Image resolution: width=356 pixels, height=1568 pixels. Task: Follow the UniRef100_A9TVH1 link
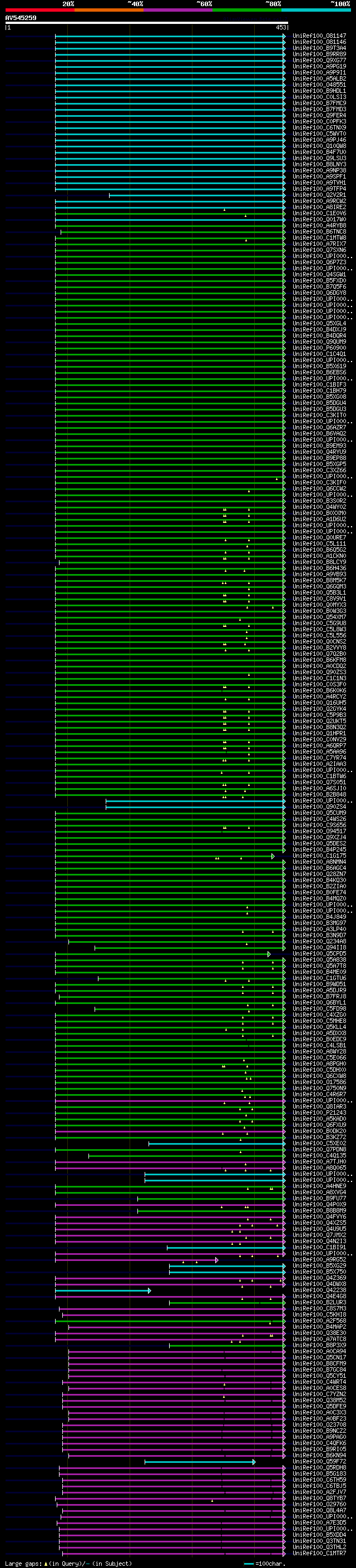pyautogui.click(x=319, y=182)
